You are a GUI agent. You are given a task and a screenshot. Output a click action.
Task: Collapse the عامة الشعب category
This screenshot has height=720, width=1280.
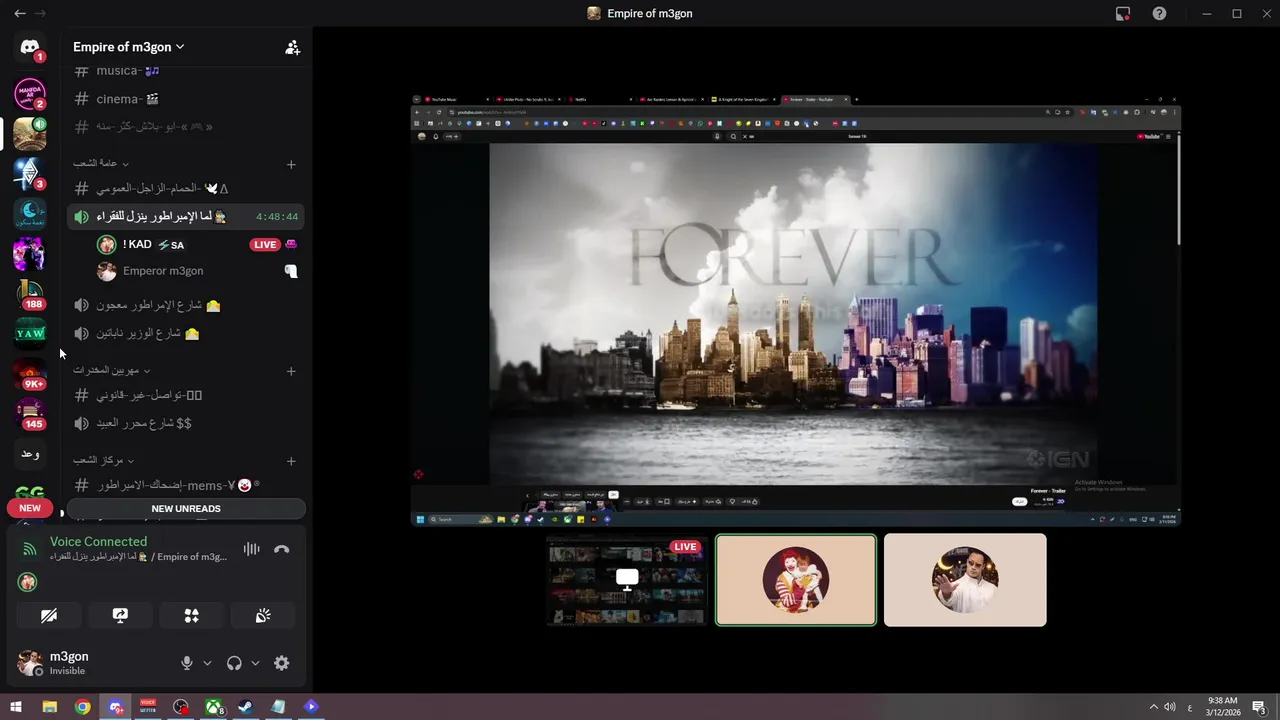coord(100,163)
